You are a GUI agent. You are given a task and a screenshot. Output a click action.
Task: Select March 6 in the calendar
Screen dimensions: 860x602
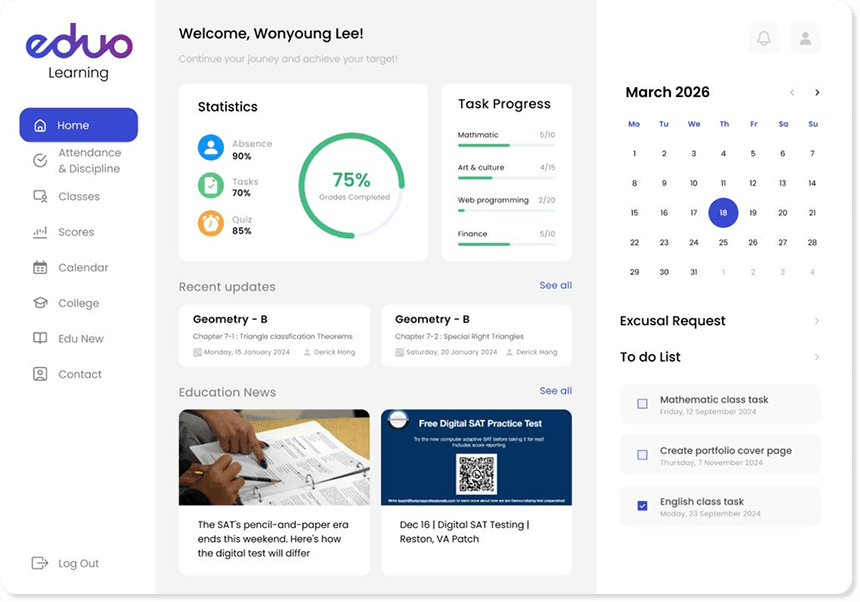[783, 154]
